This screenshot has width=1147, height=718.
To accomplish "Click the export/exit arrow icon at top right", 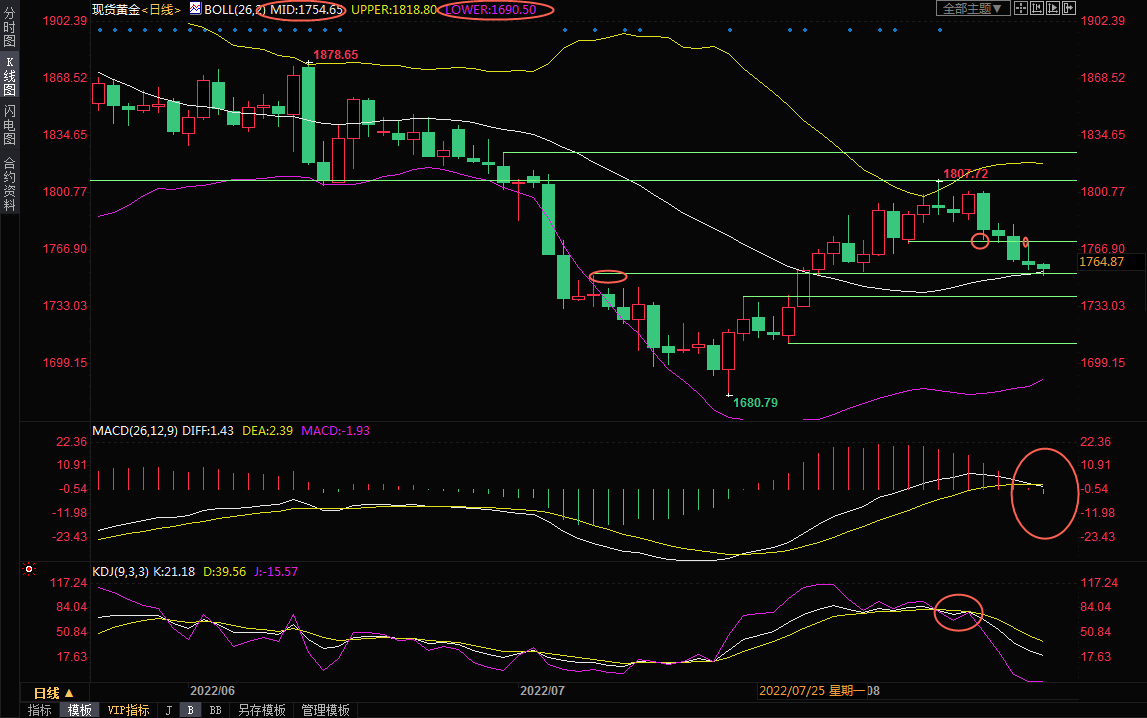I will pyautogui.click(x=1069, y=9).
